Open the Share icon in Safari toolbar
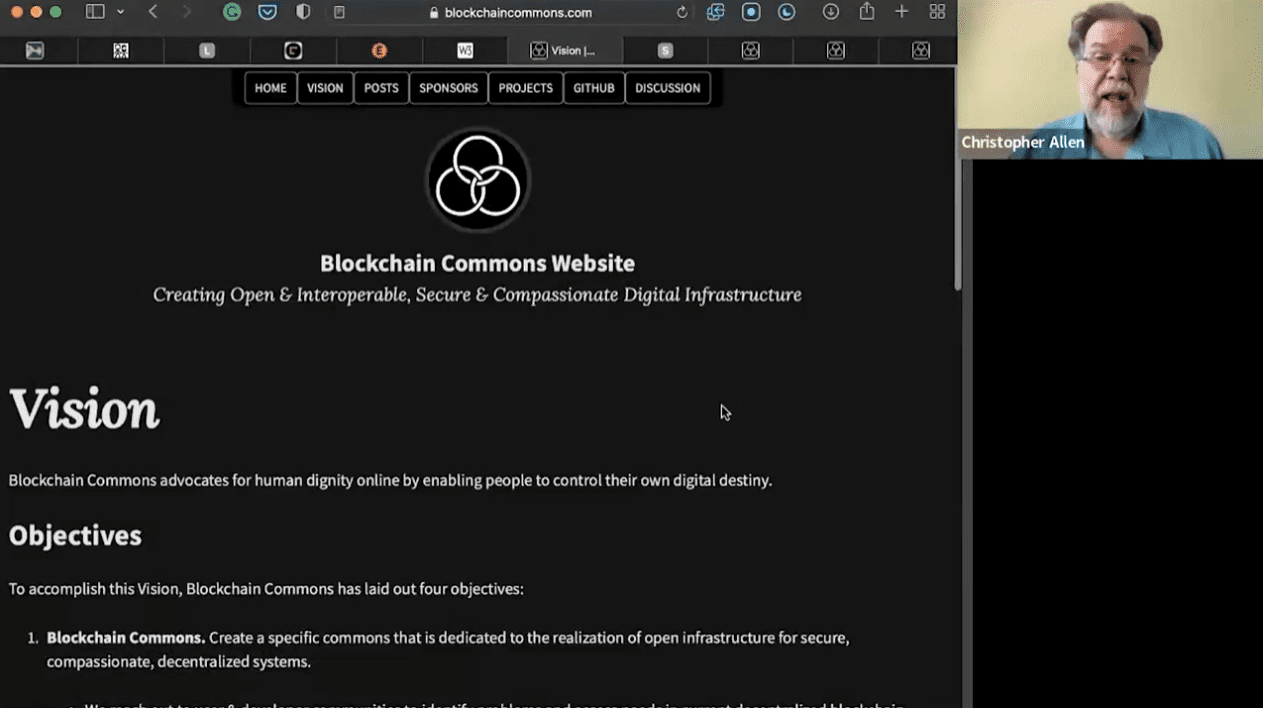Image resolution: width=1263 pixels, height=708 pixels. (x=866, y=12)
